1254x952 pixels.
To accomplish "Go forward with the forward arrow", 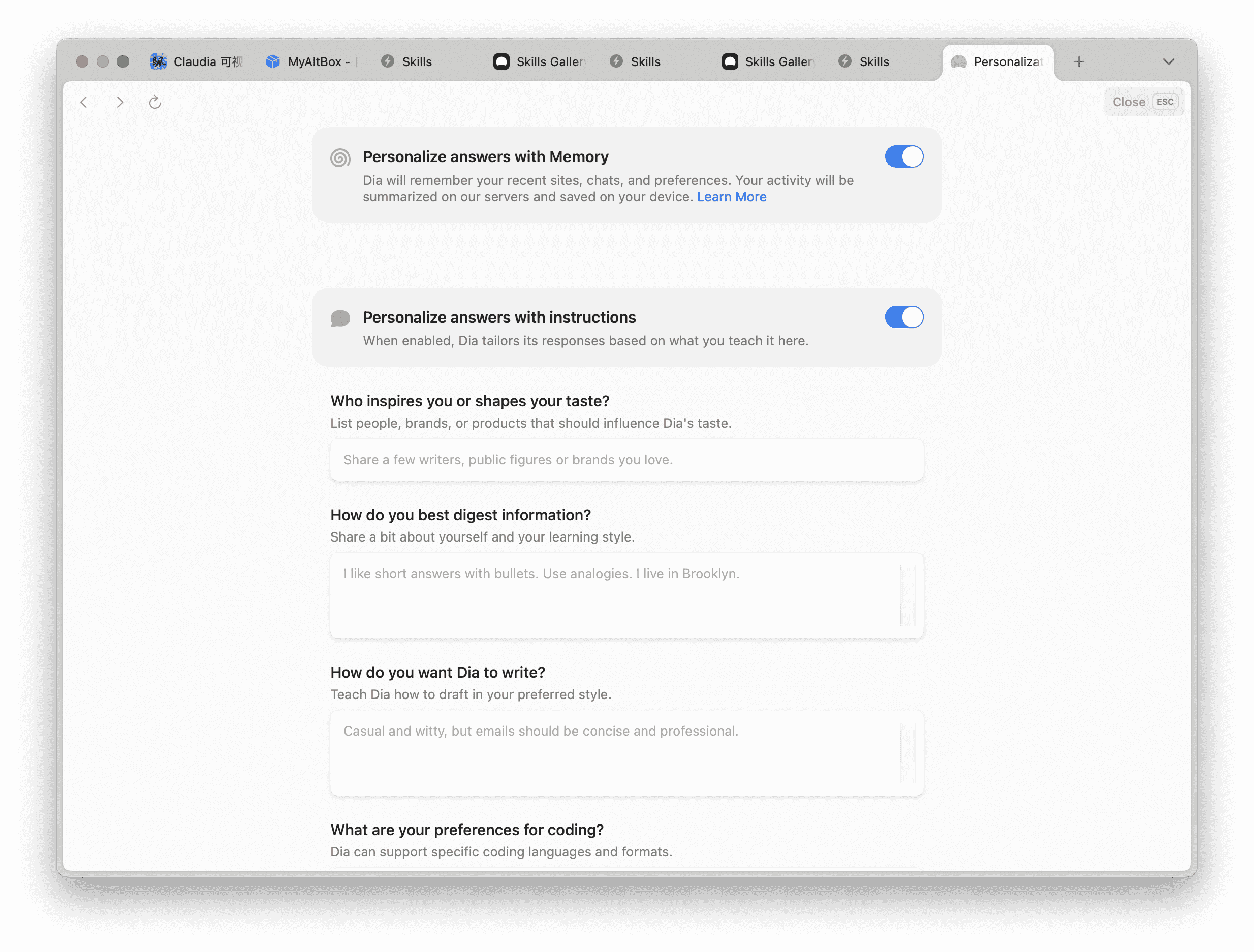I will (x=119, y=102).
